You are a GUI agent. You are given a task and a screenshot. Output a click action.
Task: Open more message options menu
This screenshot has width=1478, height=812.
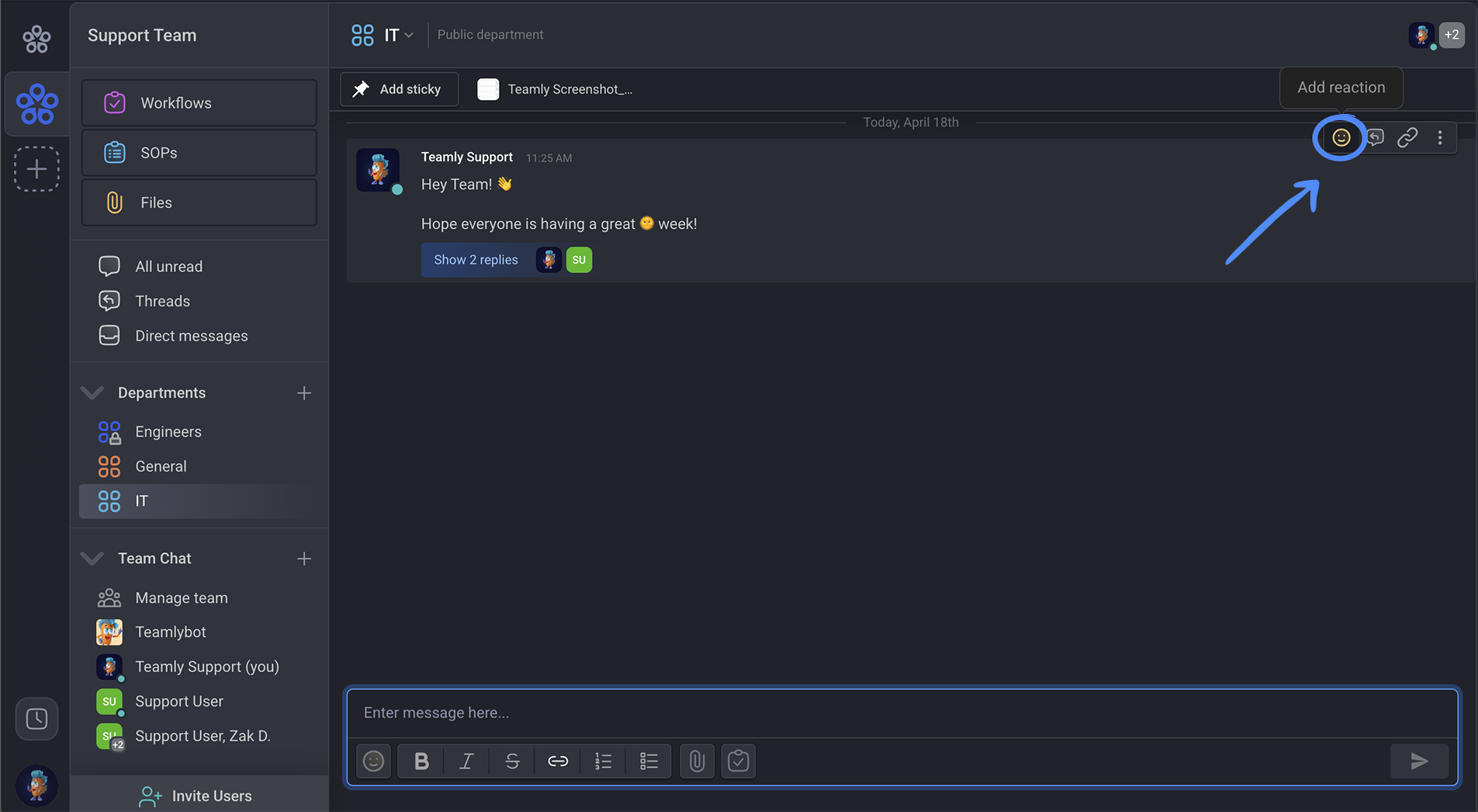click(x=1440, y=138)
